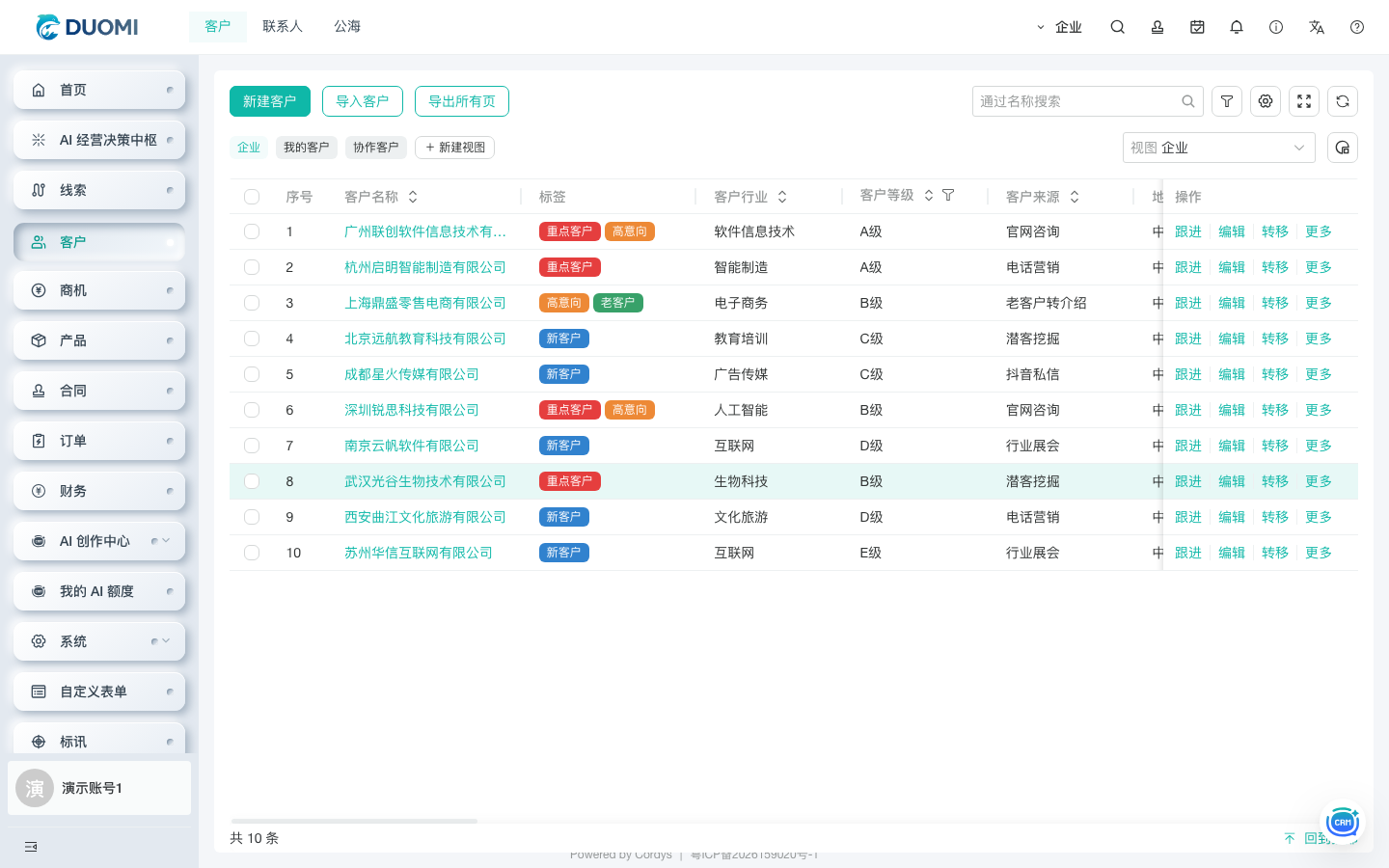This screenshot has height=868, width=1389.
Task: Click 更多 for 南京云帆软件有限公司
Action: pos(1319,446)
